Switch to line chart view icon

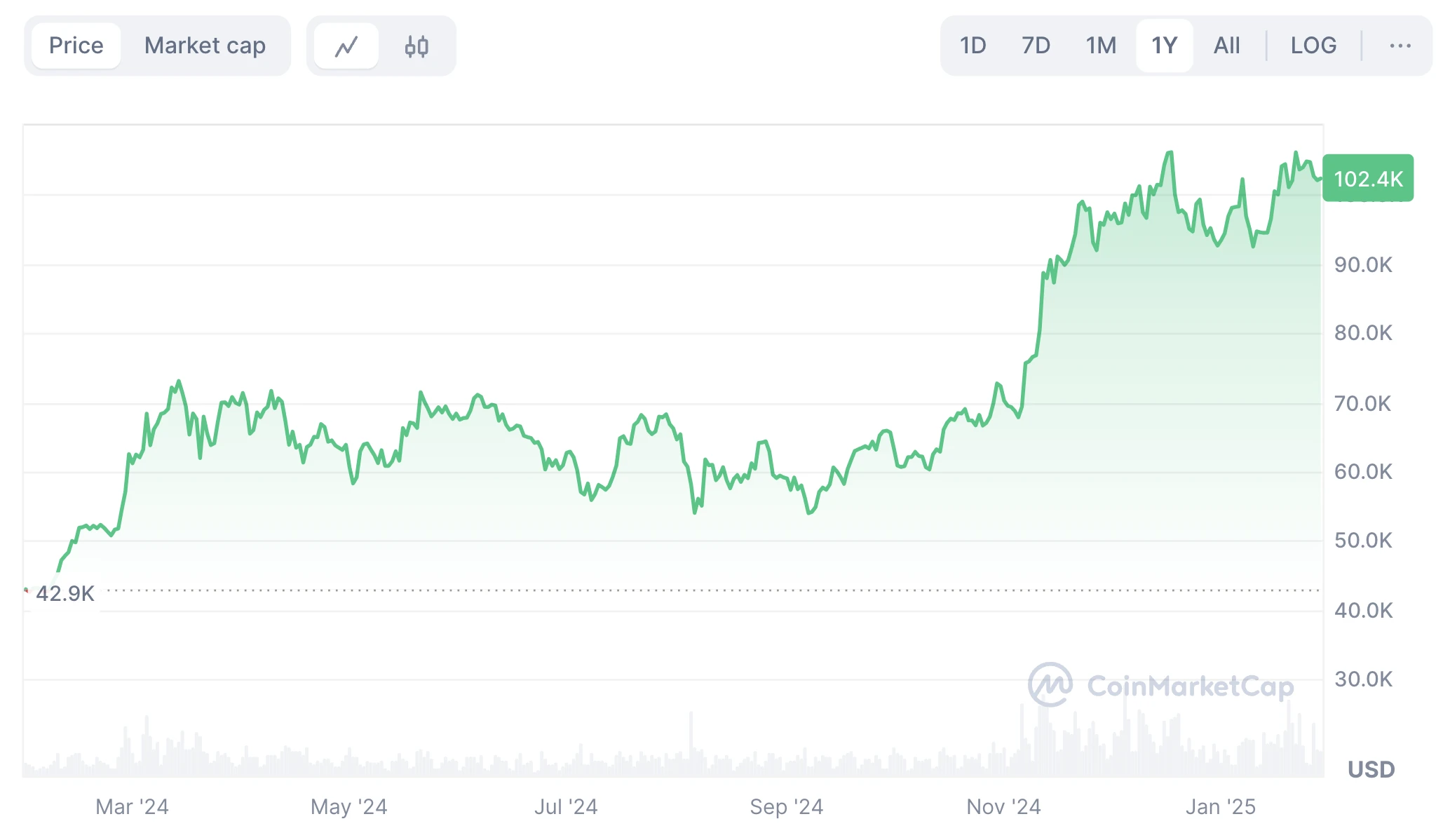point(346,46)
